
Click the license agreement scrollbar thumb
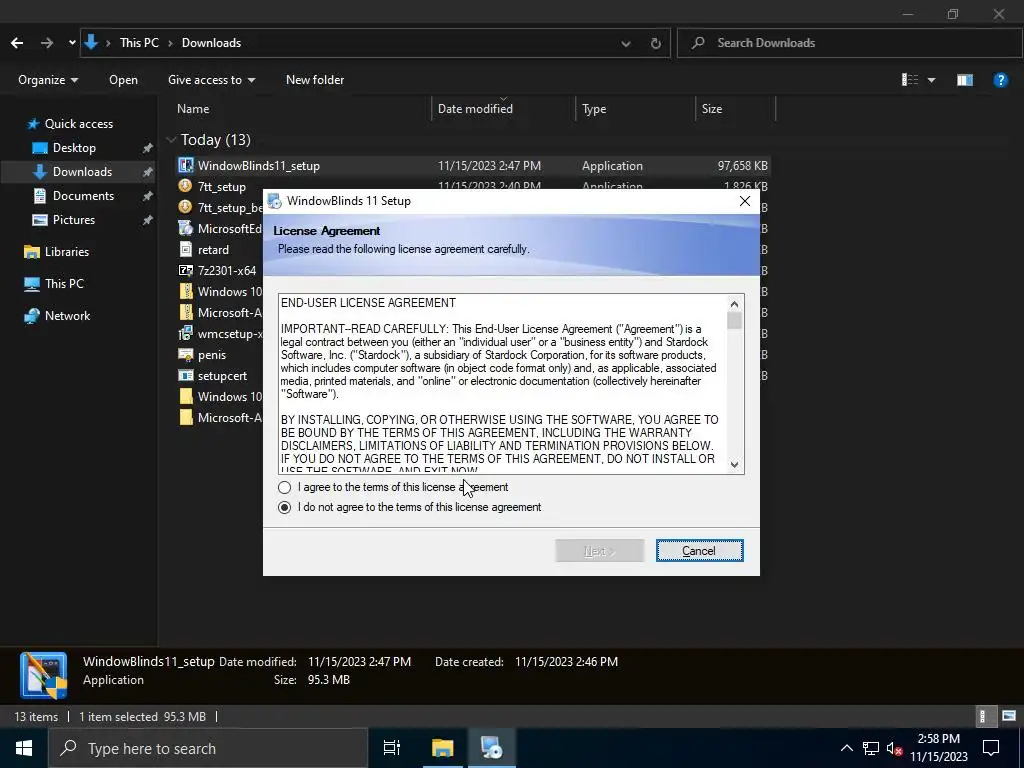point(735,321)
